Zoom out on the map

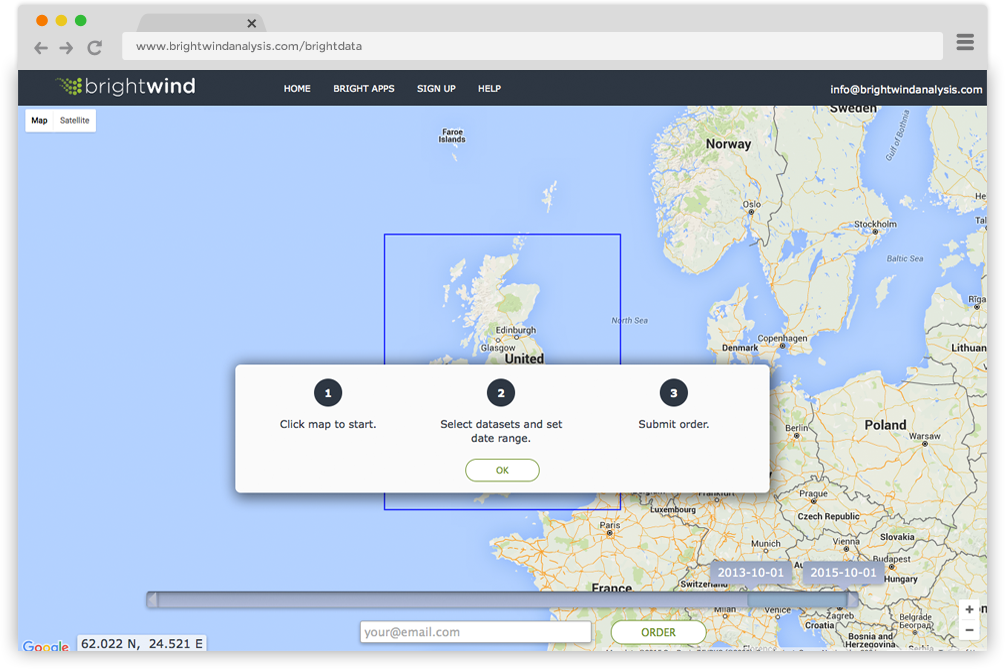click(969, 630)
